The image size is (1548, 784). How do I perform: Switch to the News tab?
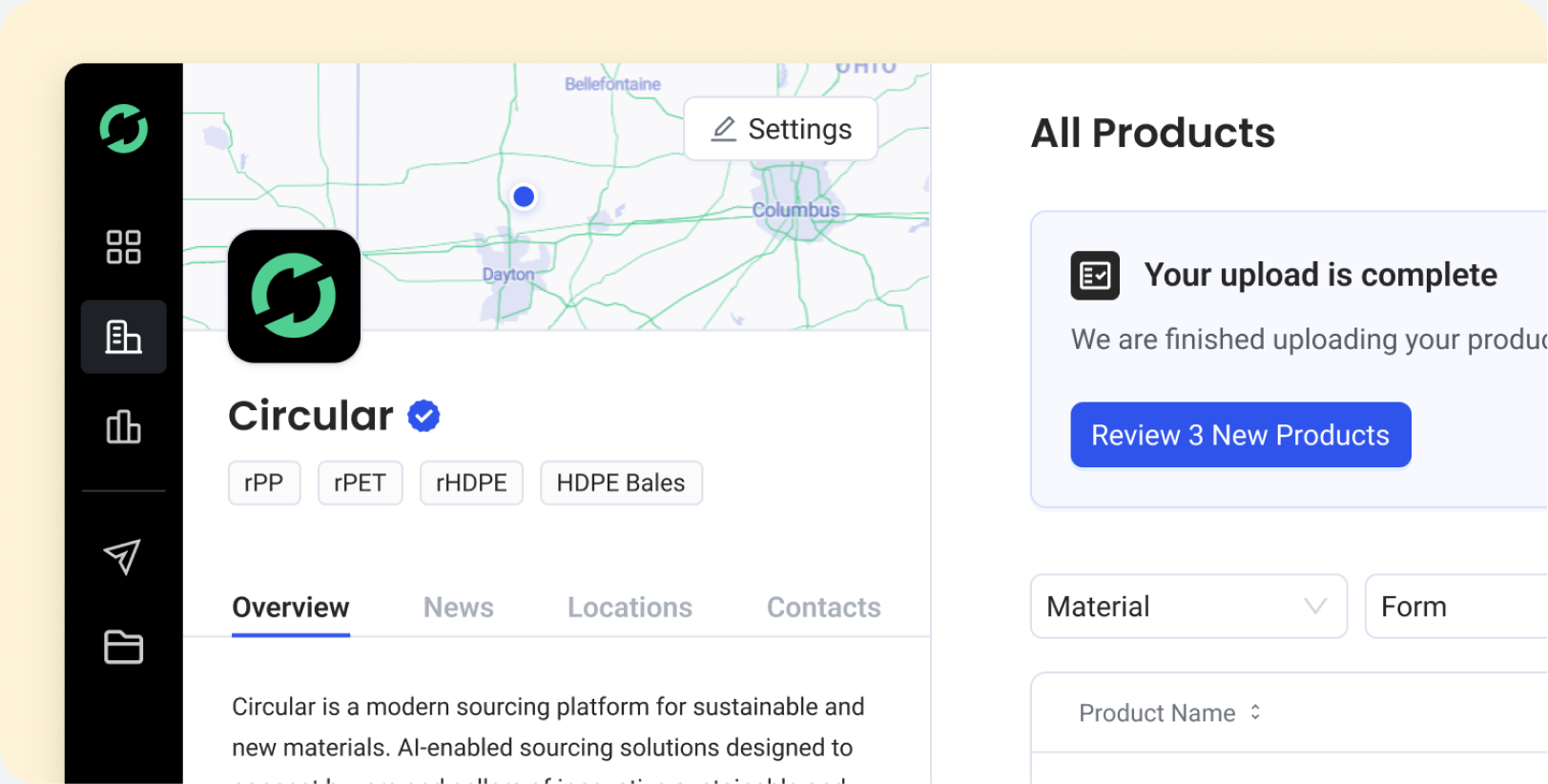pos(459,608)
